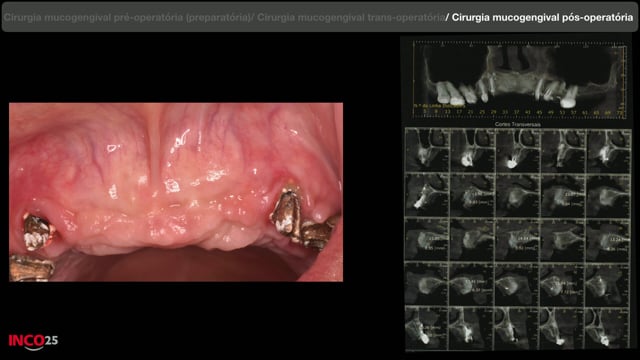Select 'Cirurgia mucogengival pré-operatória (preparatória)' heading

[x=127, y=18]
